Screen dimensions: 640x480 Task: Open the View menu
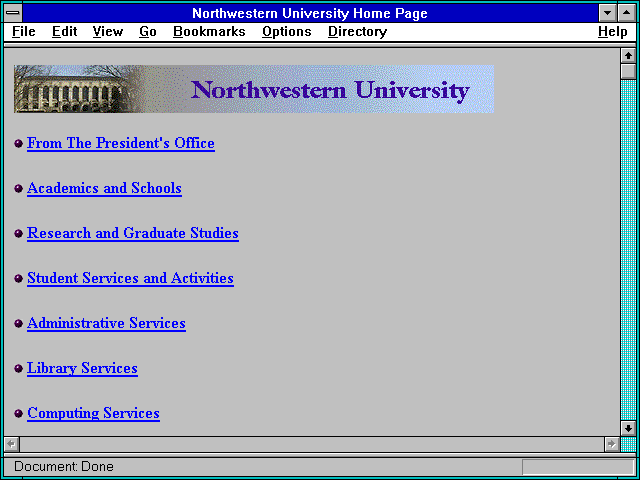107,31
